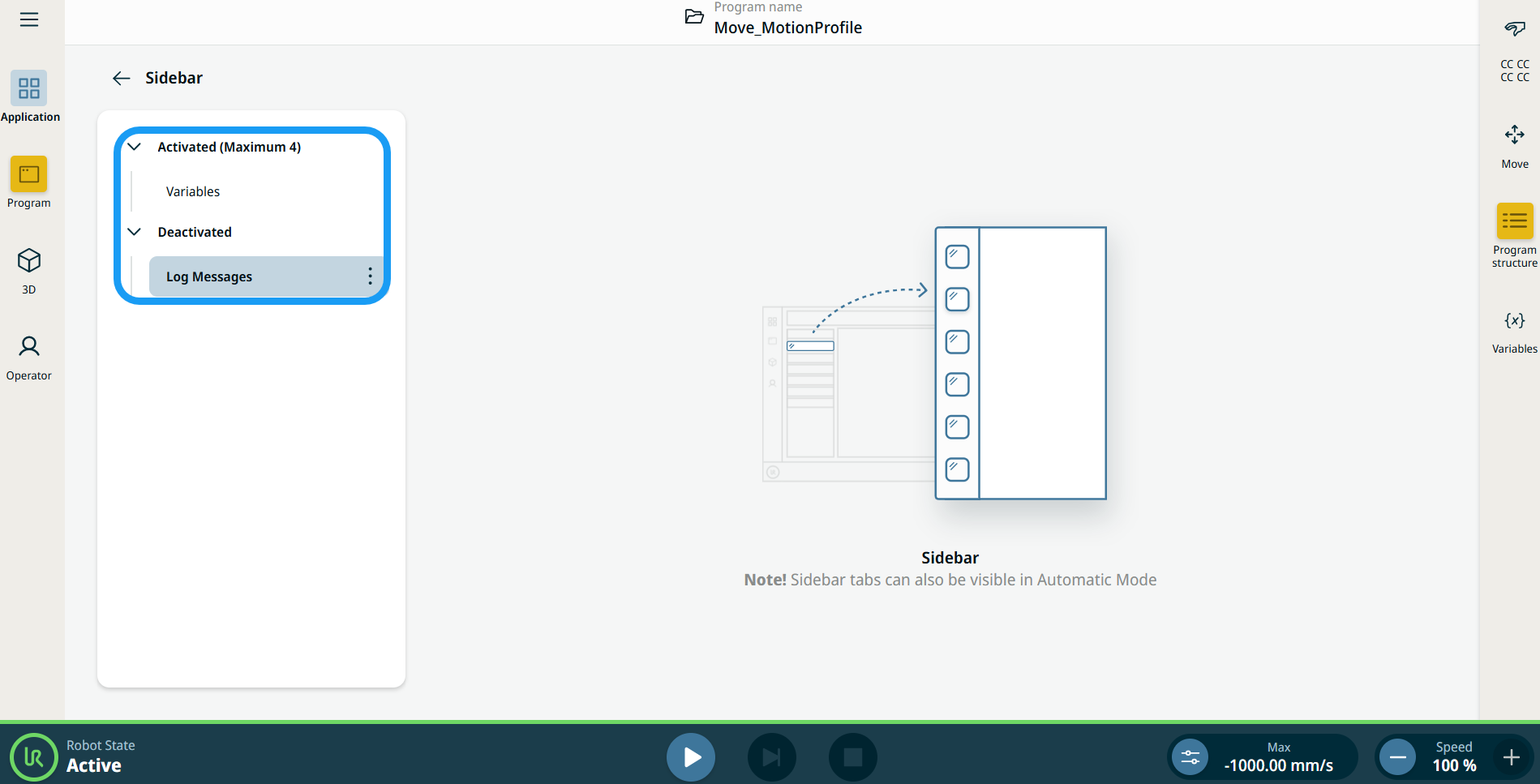Collapse the Activated (Maximum 4) group
Image resolution: width=1540 pixels, height=784 pixels.
(135, 147)
